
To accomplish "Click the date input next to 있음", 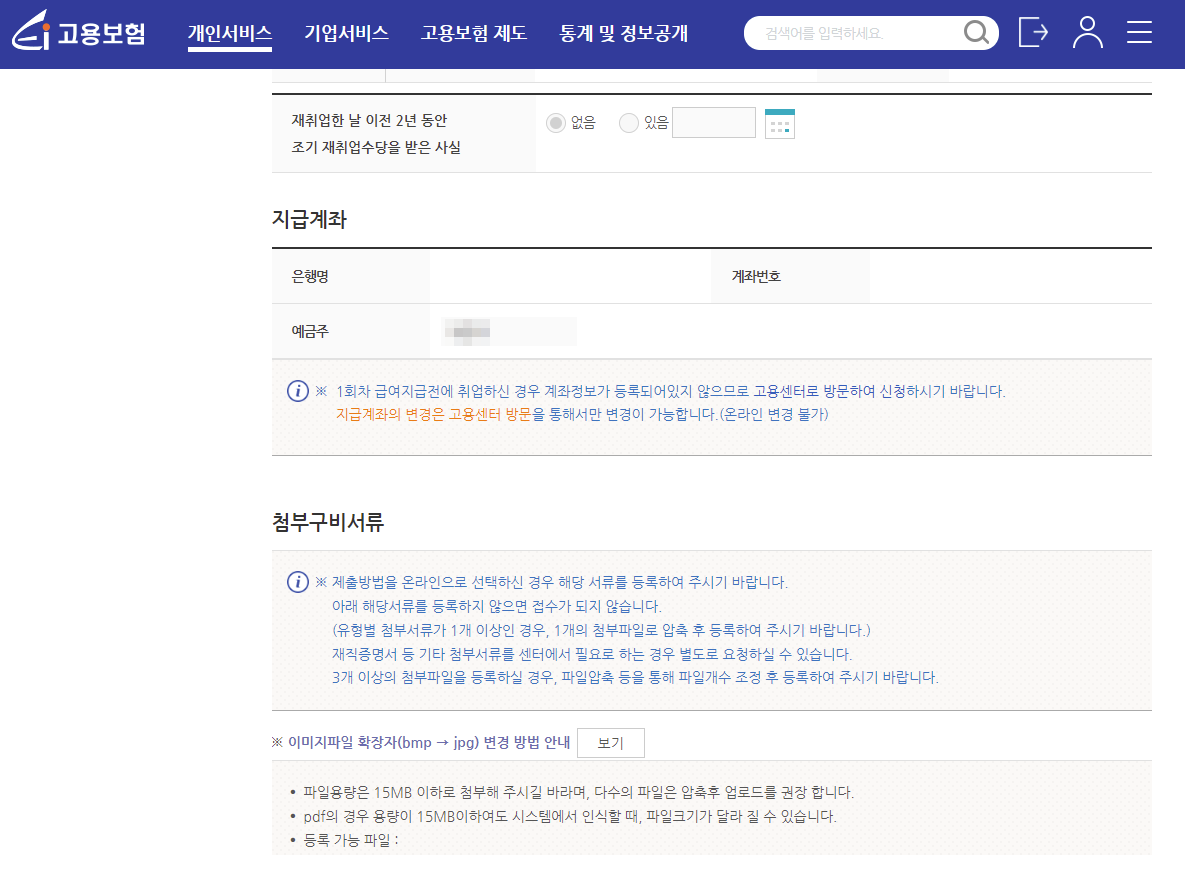I will click(713, 122).
